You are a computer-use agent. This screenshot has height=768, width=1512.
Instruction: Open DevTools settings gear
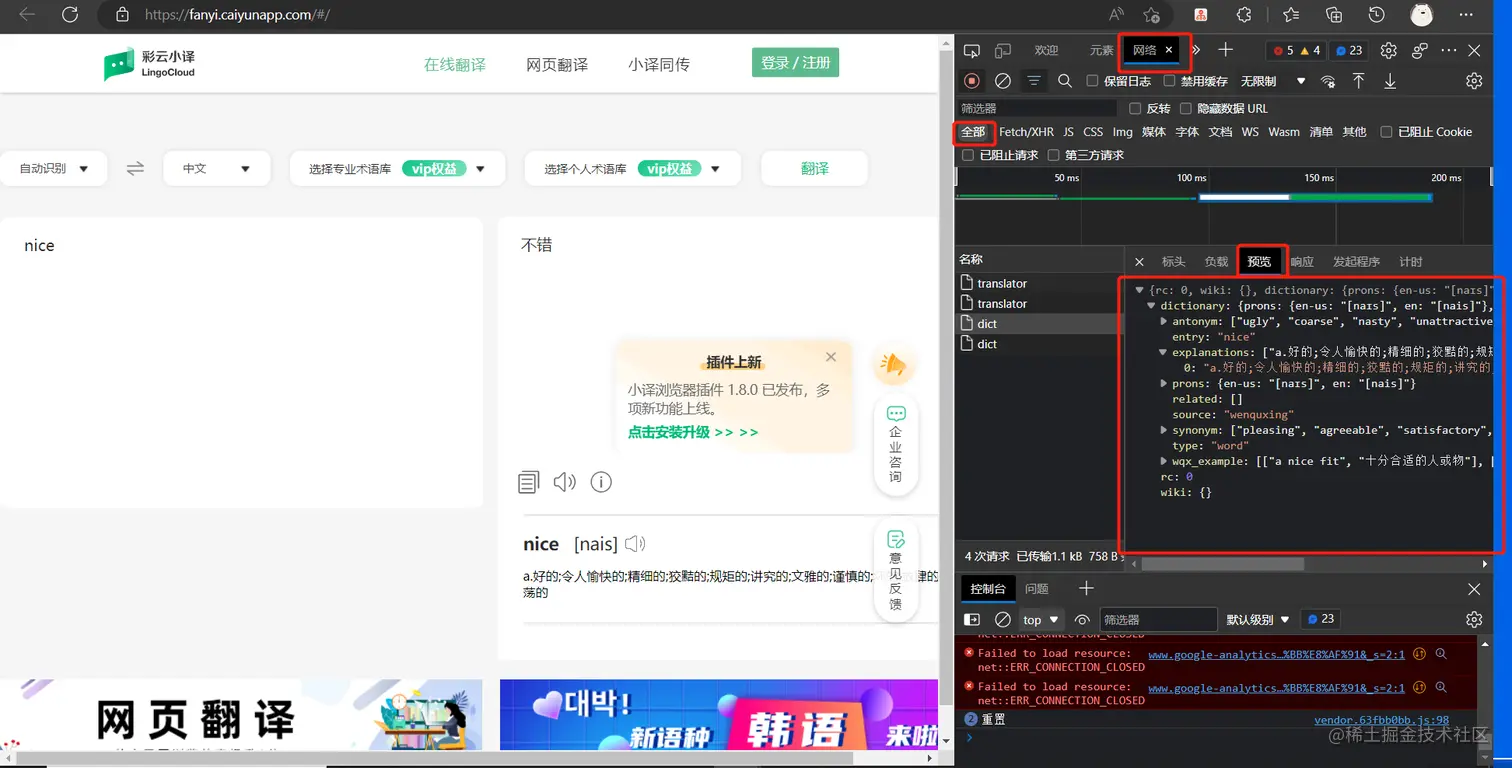click(1473, 81)
